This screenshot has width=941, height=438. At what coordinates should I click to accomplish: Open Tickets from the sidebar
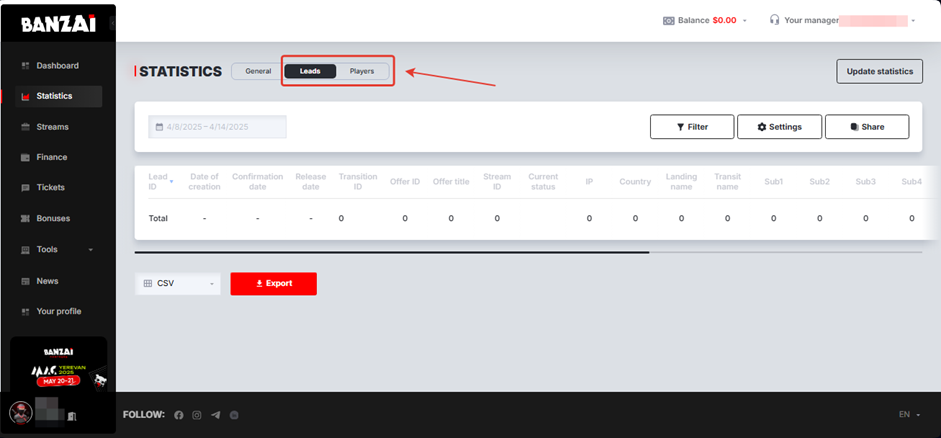[x=50, y=187]
